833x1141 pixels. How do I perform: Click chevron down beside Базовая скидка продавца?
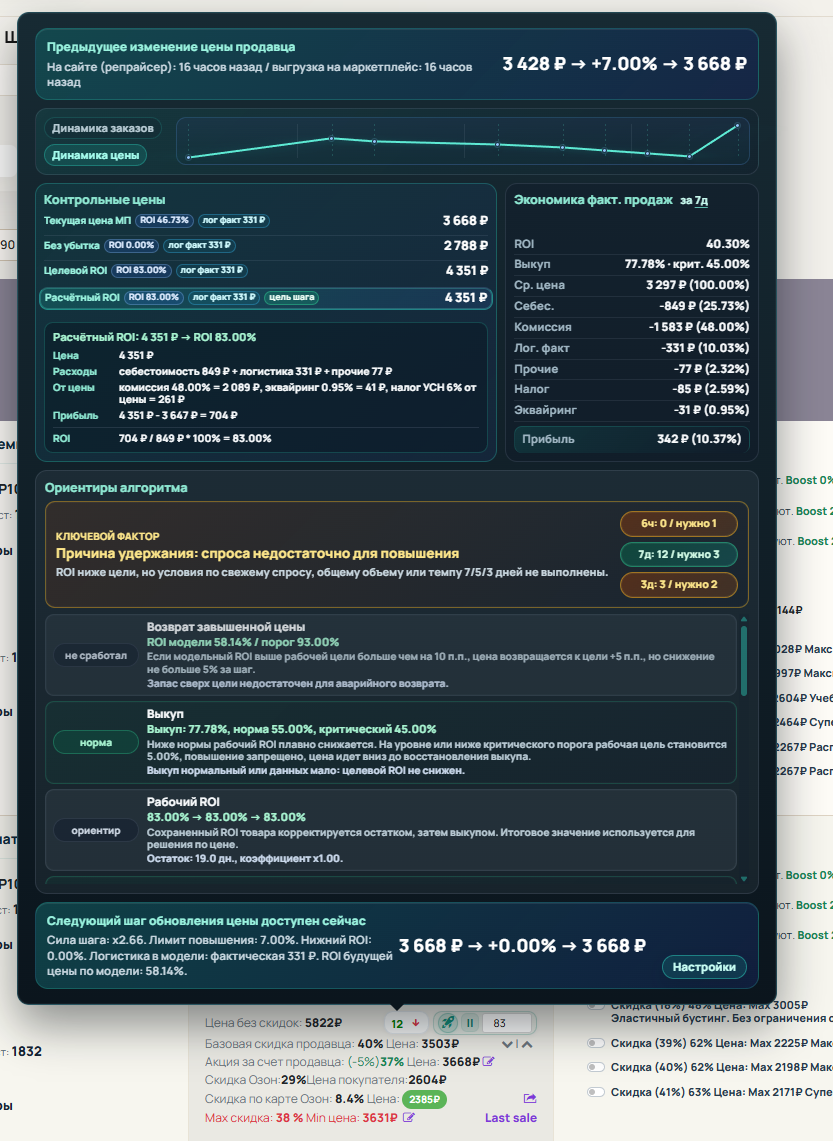(507, 1044)
